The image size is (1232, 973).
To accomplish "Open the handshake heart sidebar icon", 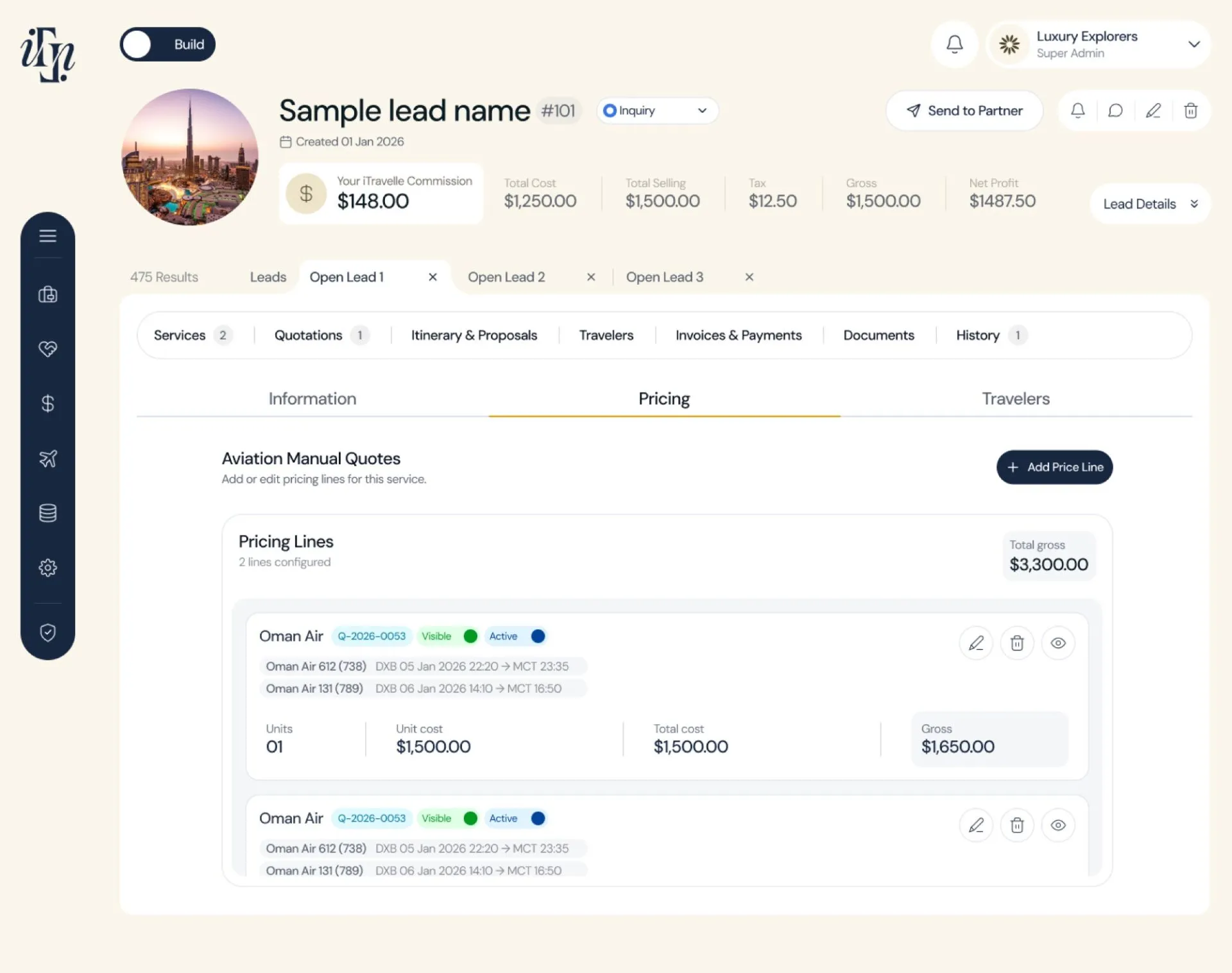I will tap(47, 348).
